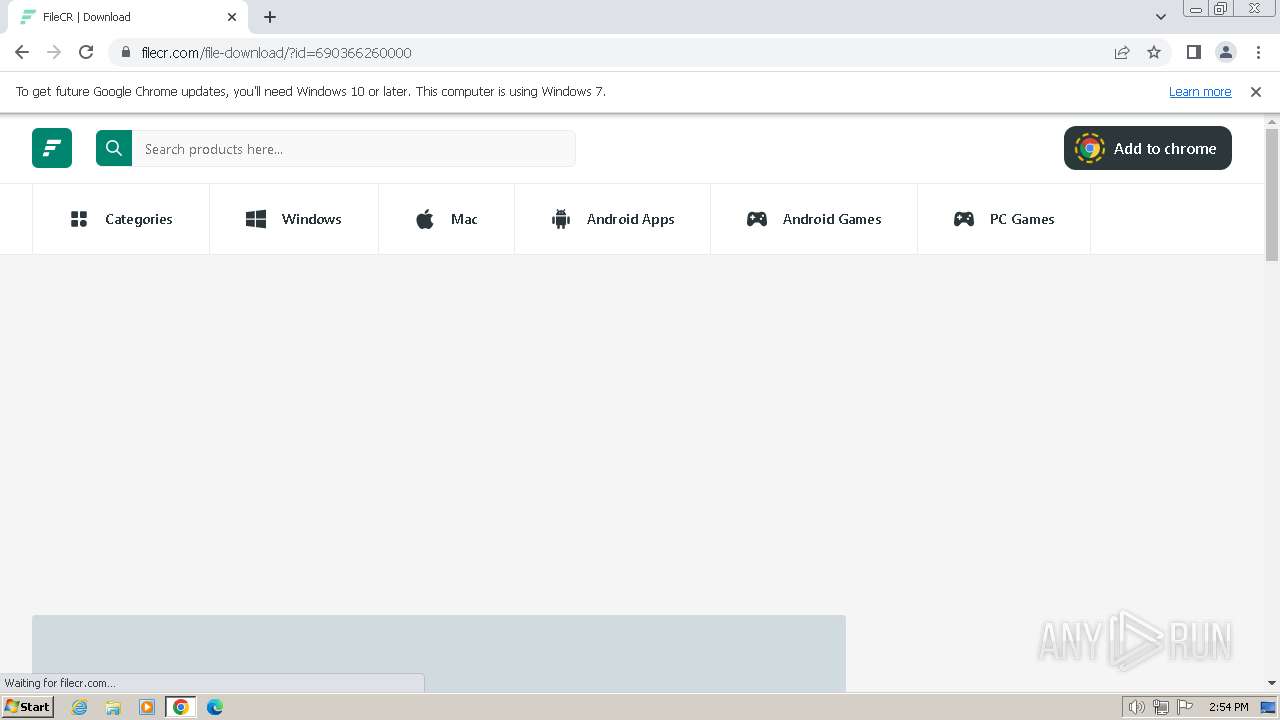Click the scrollbar up arrow

pos(1272,121)
